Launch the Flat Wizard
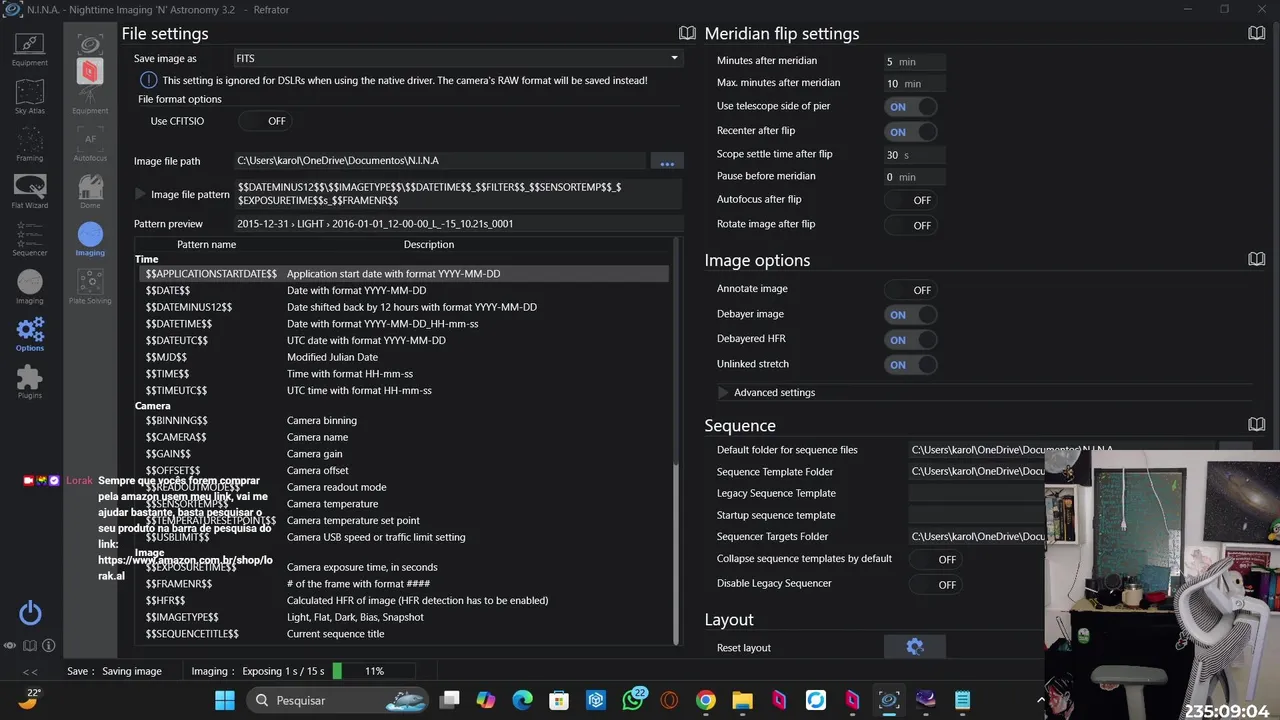This screenshot has height=720, width=1280. click(x=29, y=190)
